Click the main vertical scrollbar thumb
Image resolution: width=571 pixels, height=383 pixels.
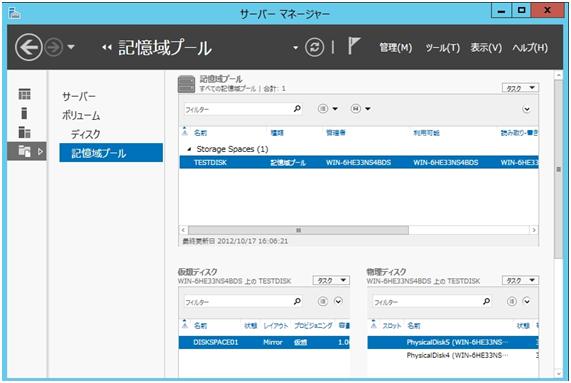[558, 169]
